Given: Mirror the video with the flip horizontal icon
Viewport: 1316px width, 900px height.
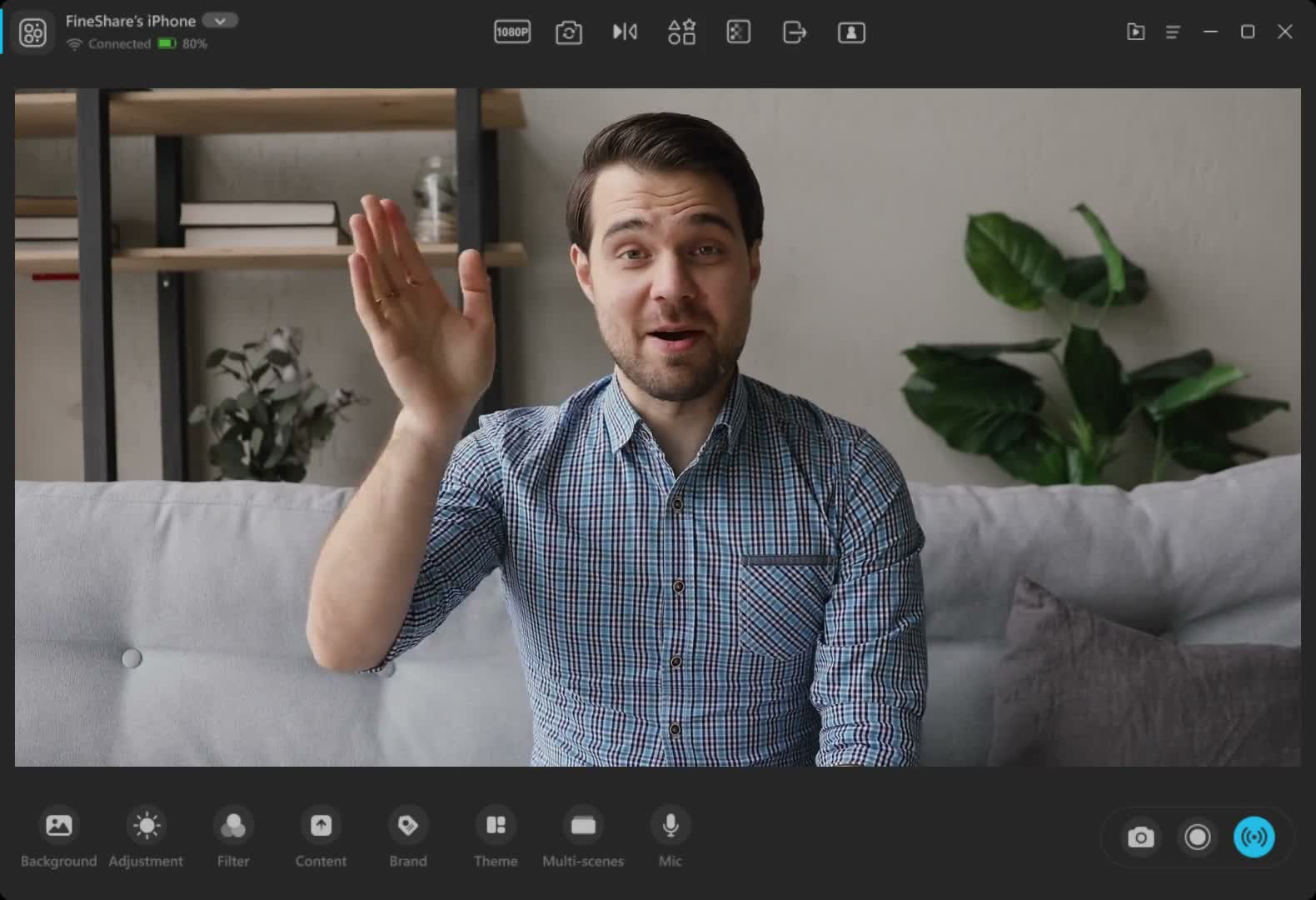Looking at the screenshot, I should tap(625, 32).
